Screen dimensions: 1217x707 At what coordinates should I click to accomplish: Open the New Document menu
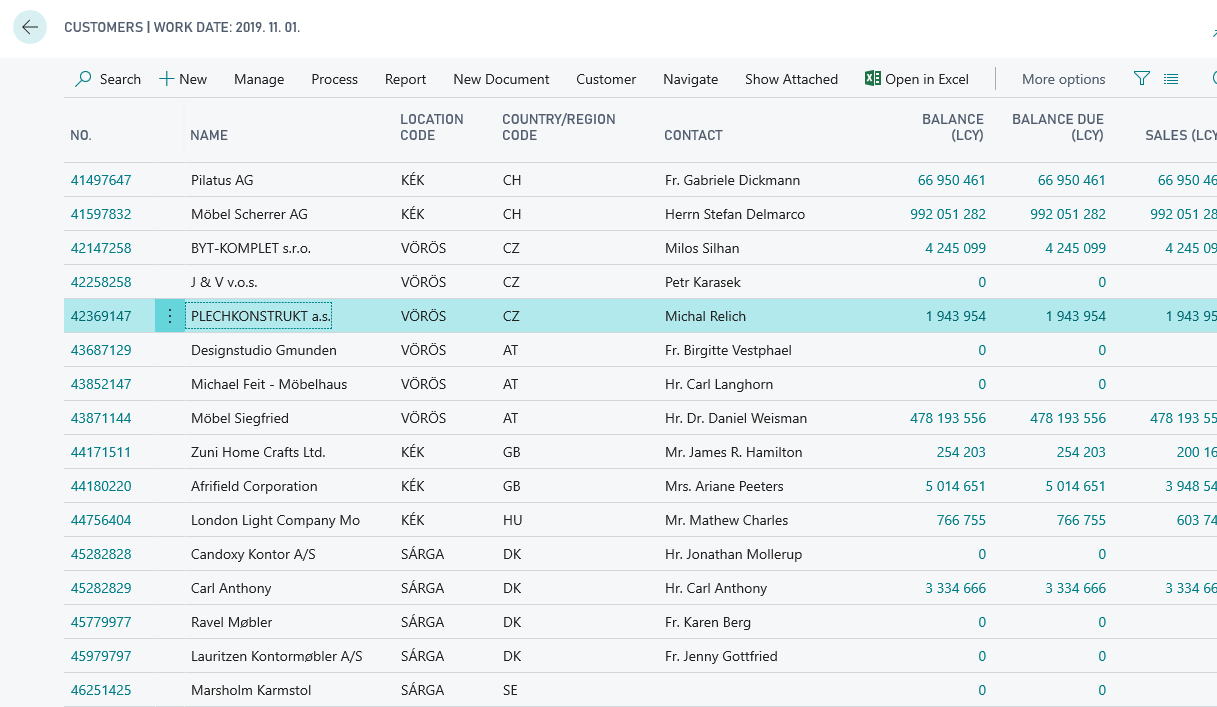point(501,79)
